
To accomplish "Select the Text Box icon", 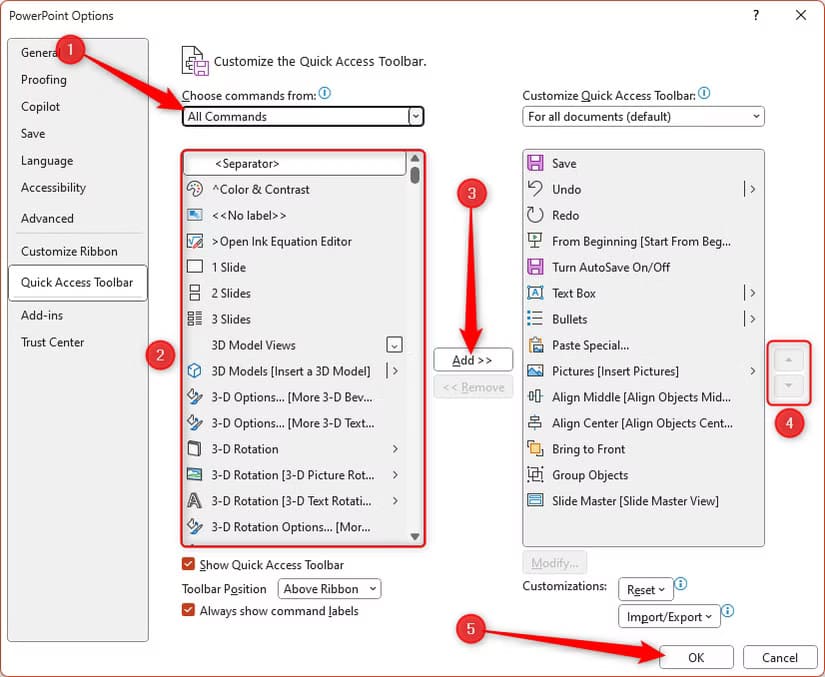I will click(x=535, y=292).
